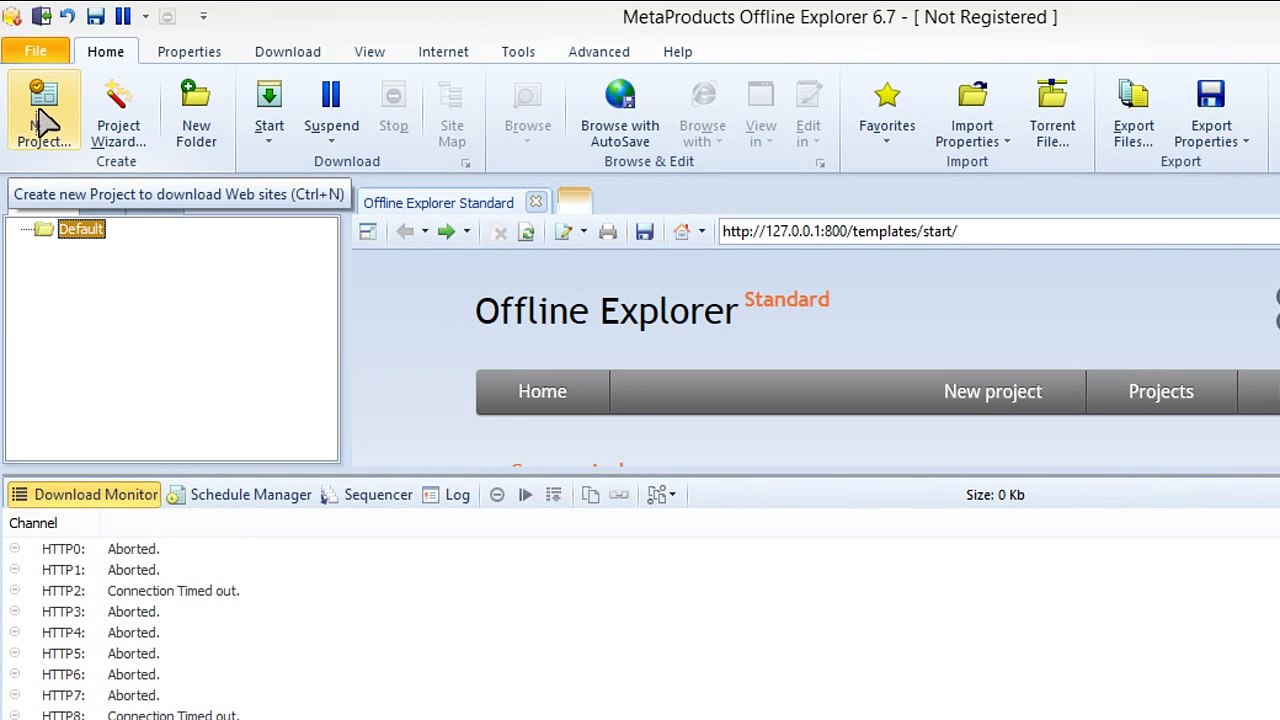1280x720 pixels.
Task: Click the green Forward arrow in browser toolbar
Action: pos(446,232)
